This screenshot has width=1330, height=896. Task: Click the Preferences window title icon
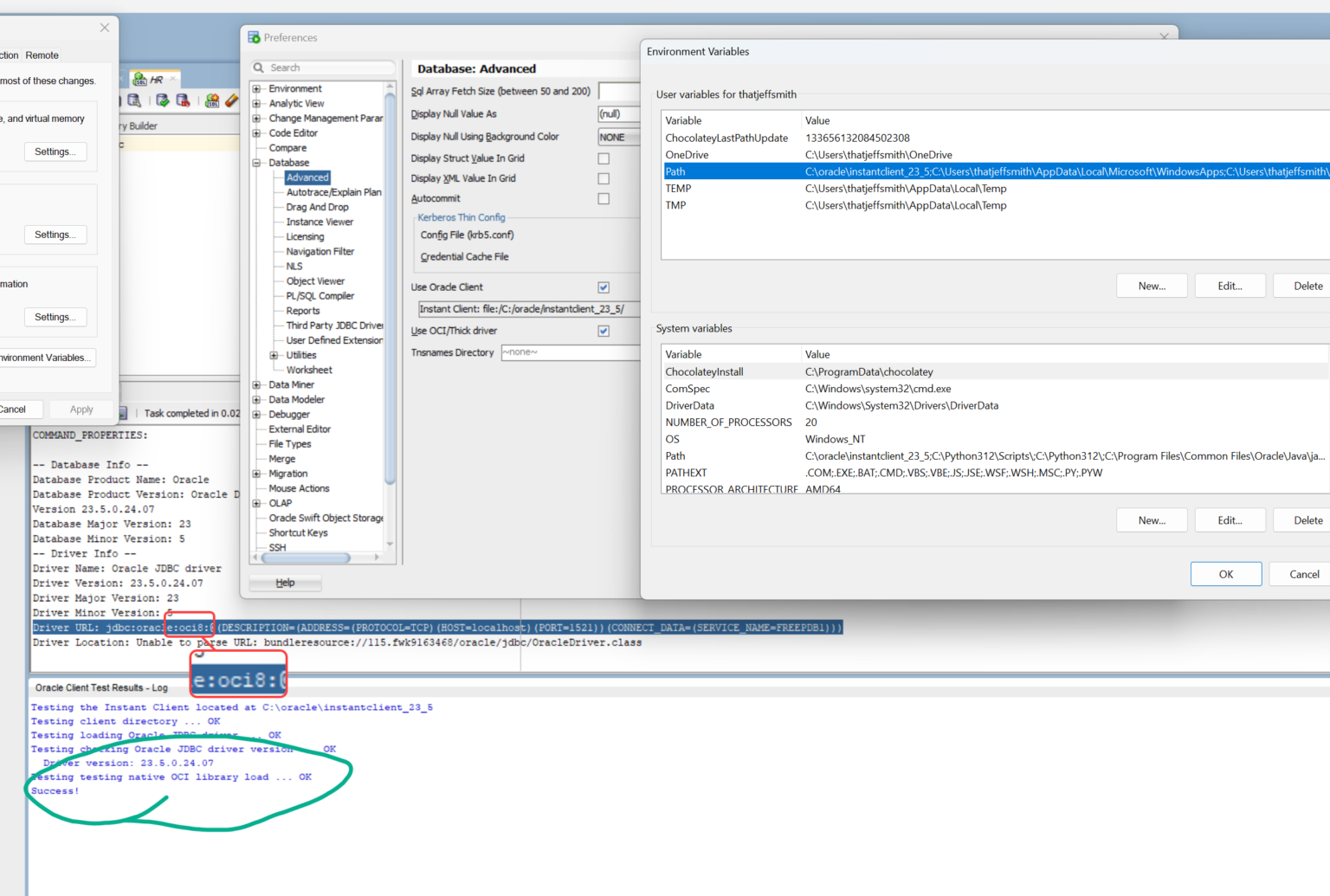pyautogui.click(x=254, y=37)
